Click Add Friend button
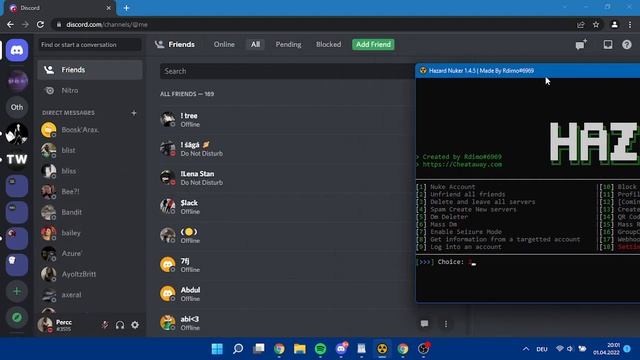The height and width of the screenshot is (360, 640). tap(373, 44)
